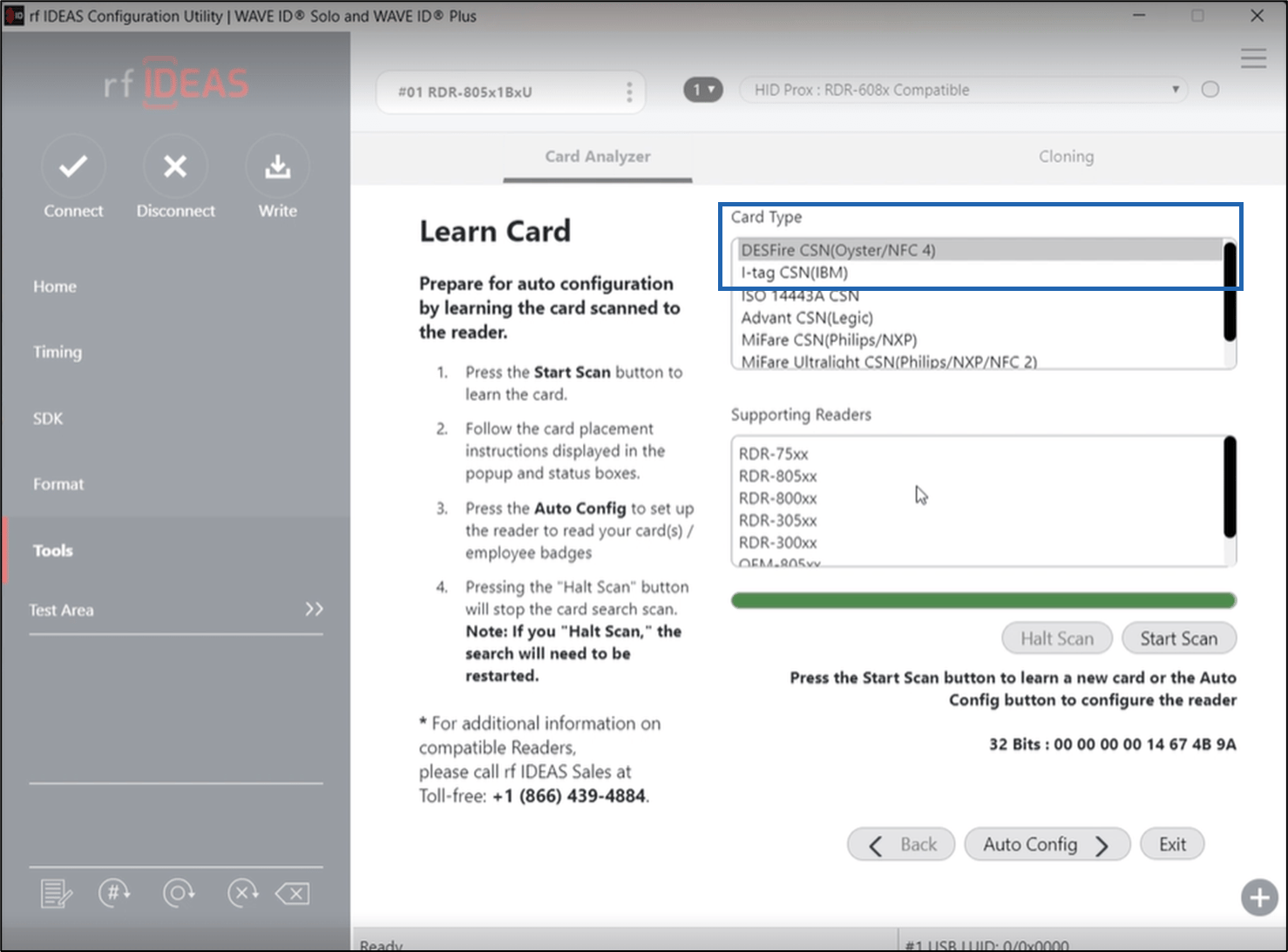The width and height of the screenshot is (1288, 952).
Task: Click the Connect checkmark icon
Action: point(73,165)
